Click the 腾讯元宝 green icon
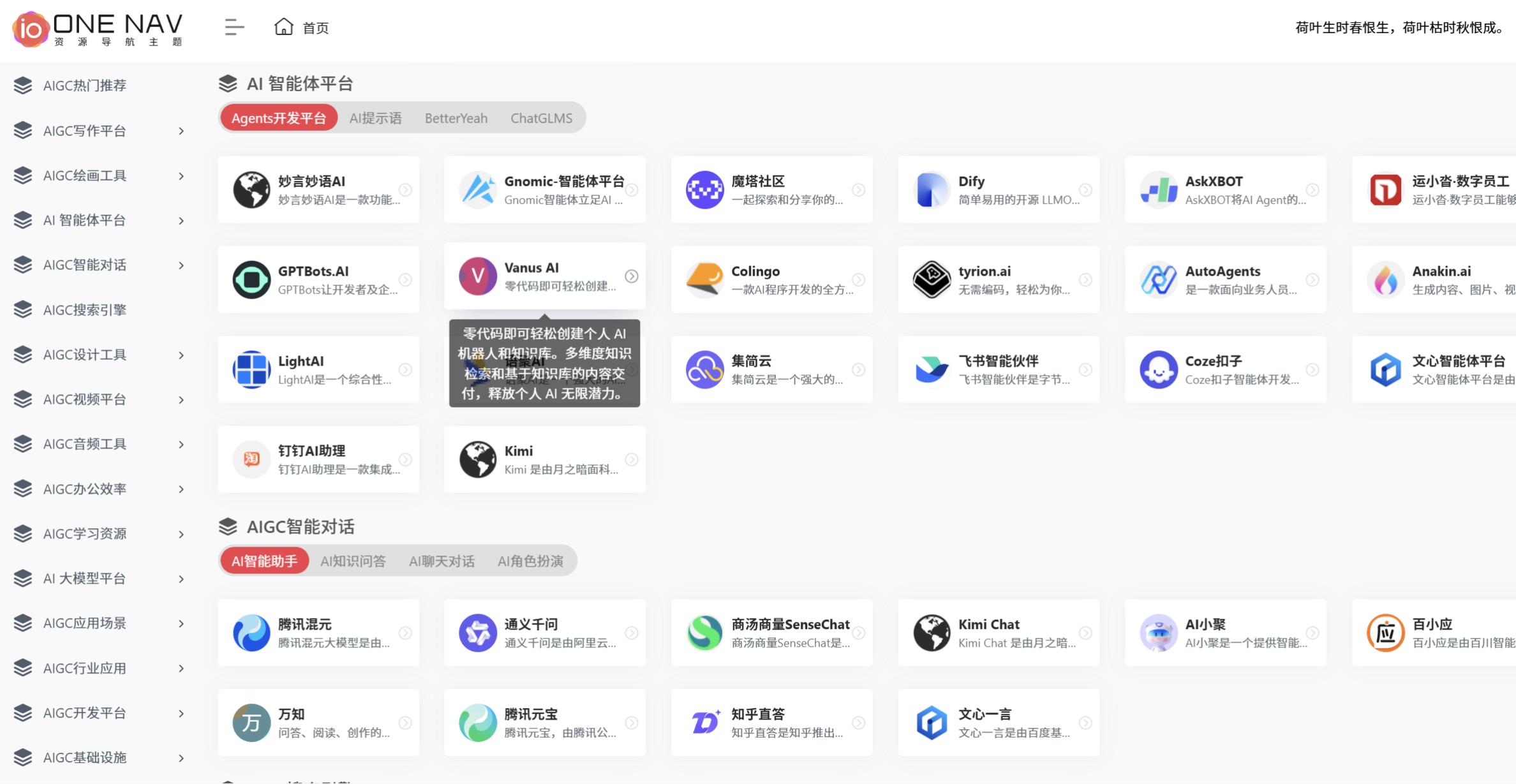This screenshot has width=1516, height=784. tap(478, 723)
